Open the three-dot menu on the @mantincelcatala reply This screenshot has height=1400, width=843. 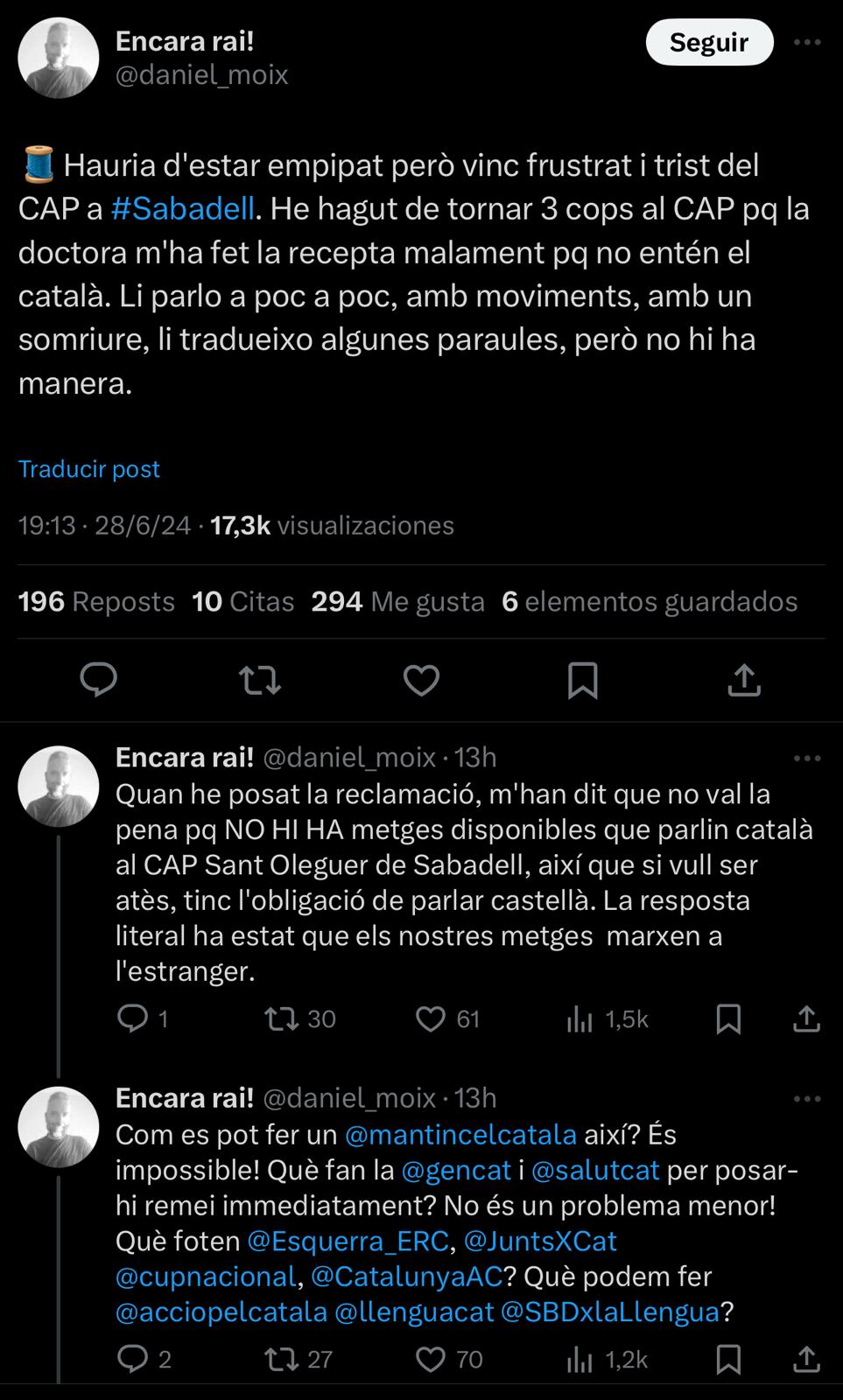click(806, 1098)
